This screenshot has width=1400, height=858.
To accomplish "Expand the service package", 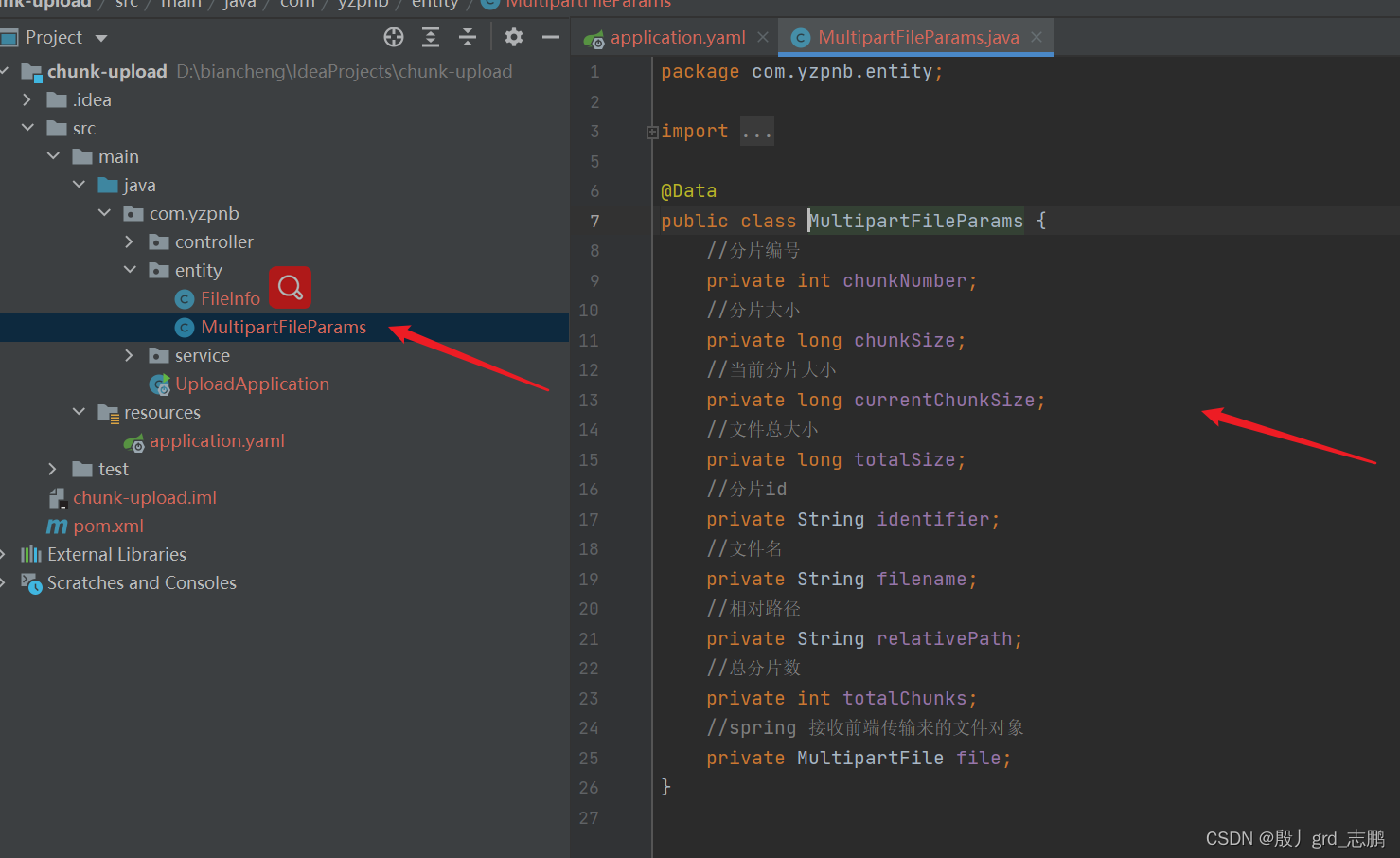I will click(129, 355).
